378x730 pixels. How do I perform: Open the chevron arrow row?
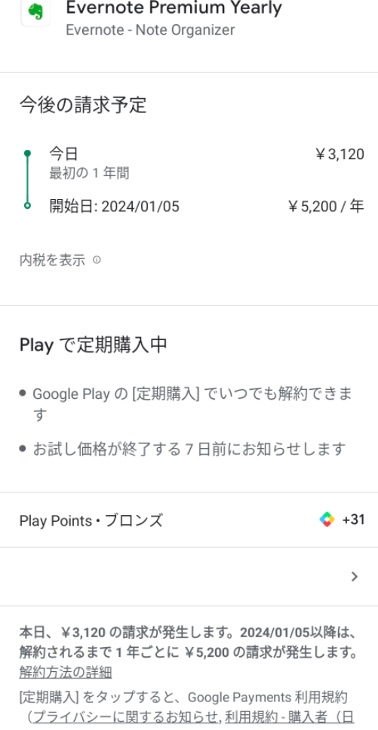189,577
